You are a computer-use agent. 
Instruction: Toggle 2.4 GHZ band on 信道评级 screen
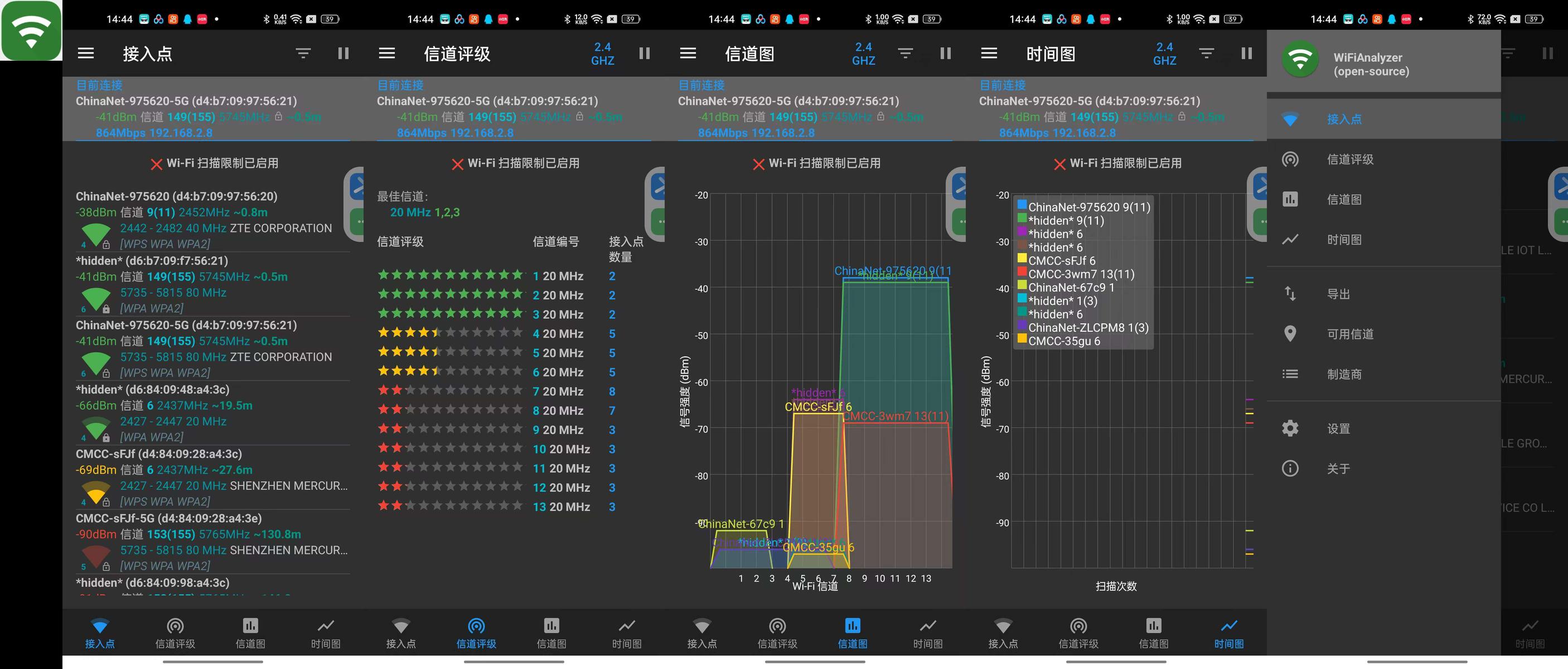point(603,54)
